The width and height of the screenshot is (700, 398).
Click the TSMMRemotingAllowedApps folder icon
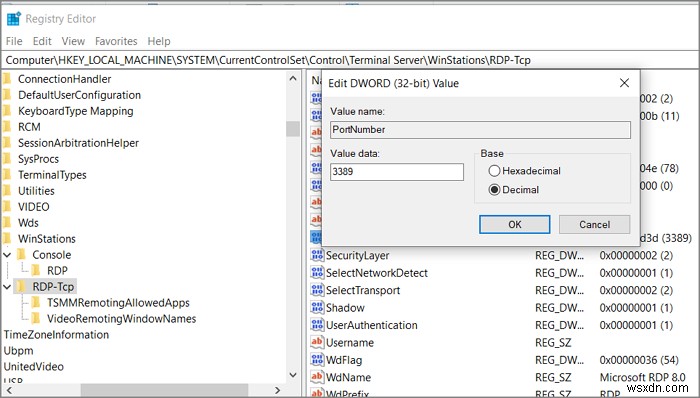(36, 303)
